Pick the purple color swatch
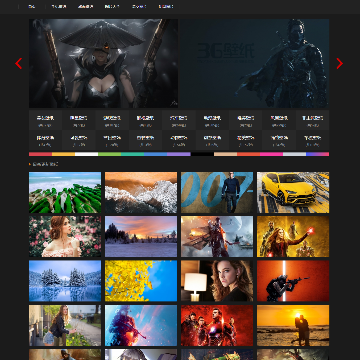 (x=179, y=154)
